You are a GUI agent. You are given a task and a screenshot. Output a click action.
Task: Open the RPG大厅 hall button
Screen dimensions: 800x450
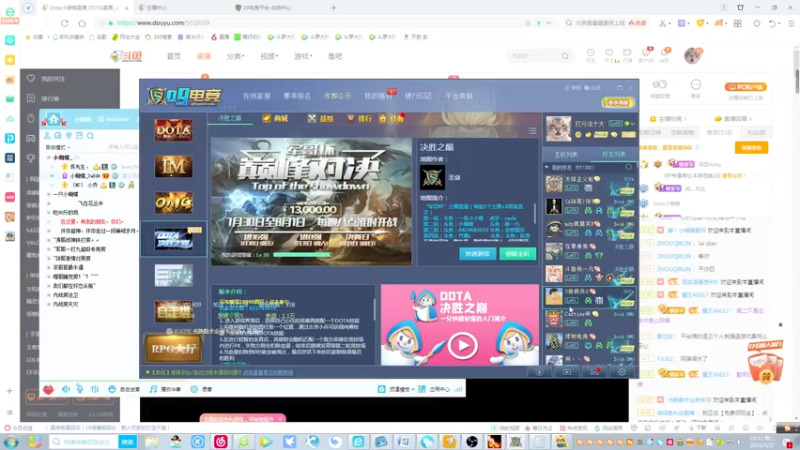173,348
